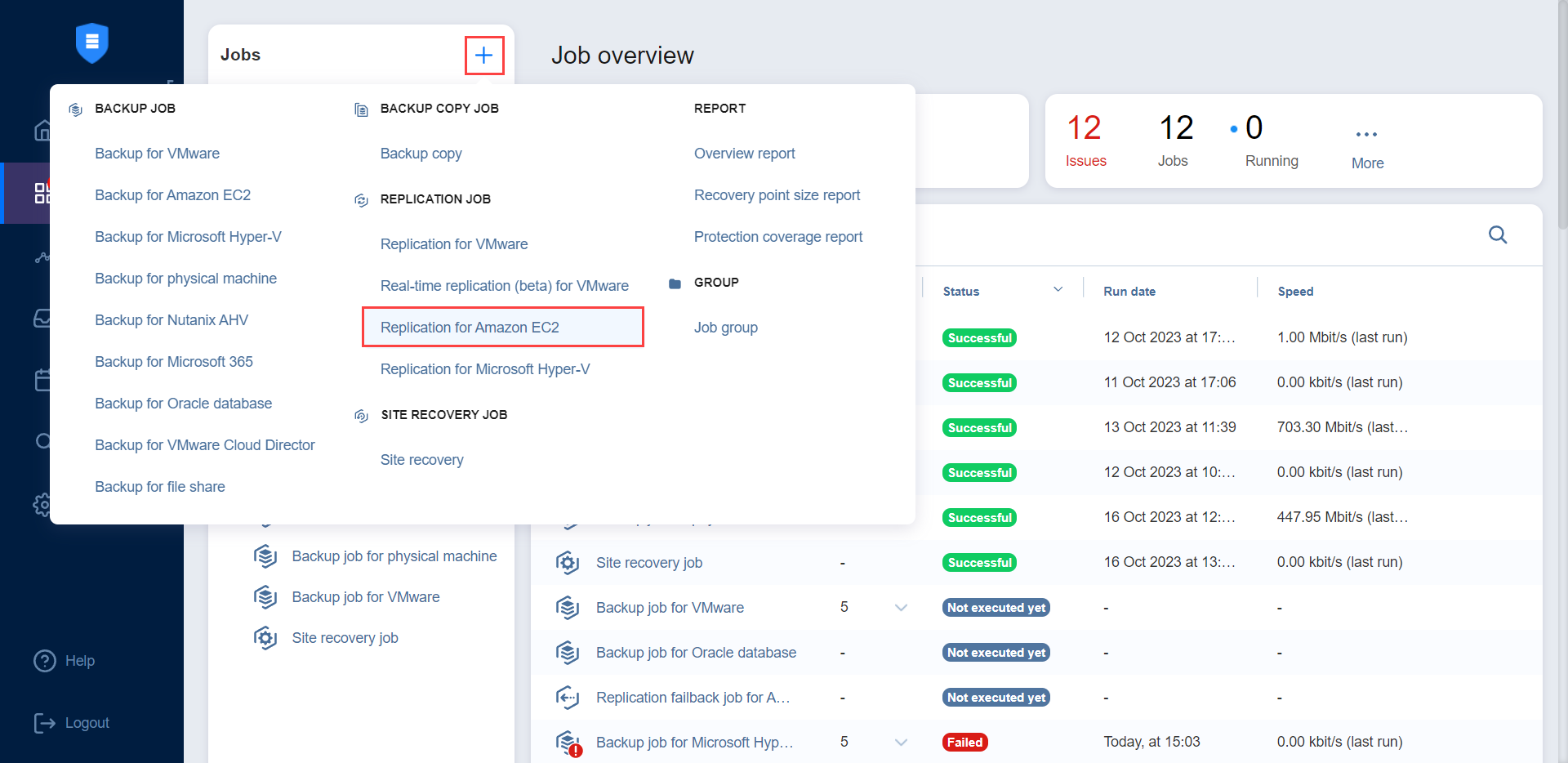Select Backup for Microsoft 365 menu item
Image resolution: width=1568 pixels, height=763 pixels.
(x=174, y=362)
